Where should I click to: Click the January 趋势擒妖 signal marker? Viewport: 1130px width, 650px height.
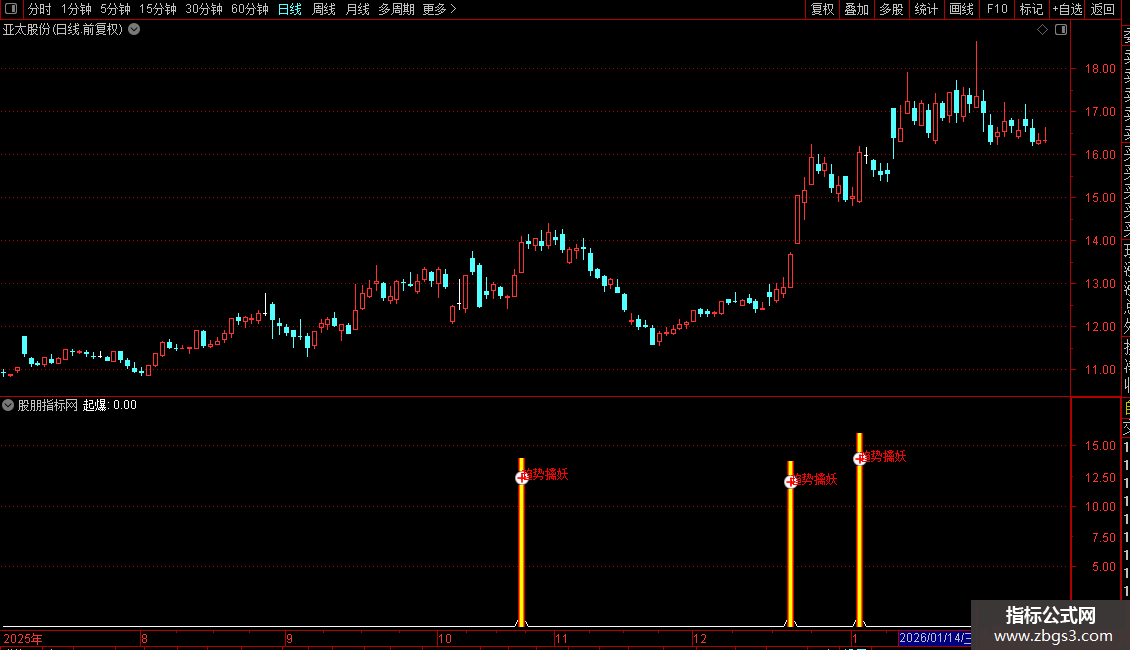(x=860, y=458)
